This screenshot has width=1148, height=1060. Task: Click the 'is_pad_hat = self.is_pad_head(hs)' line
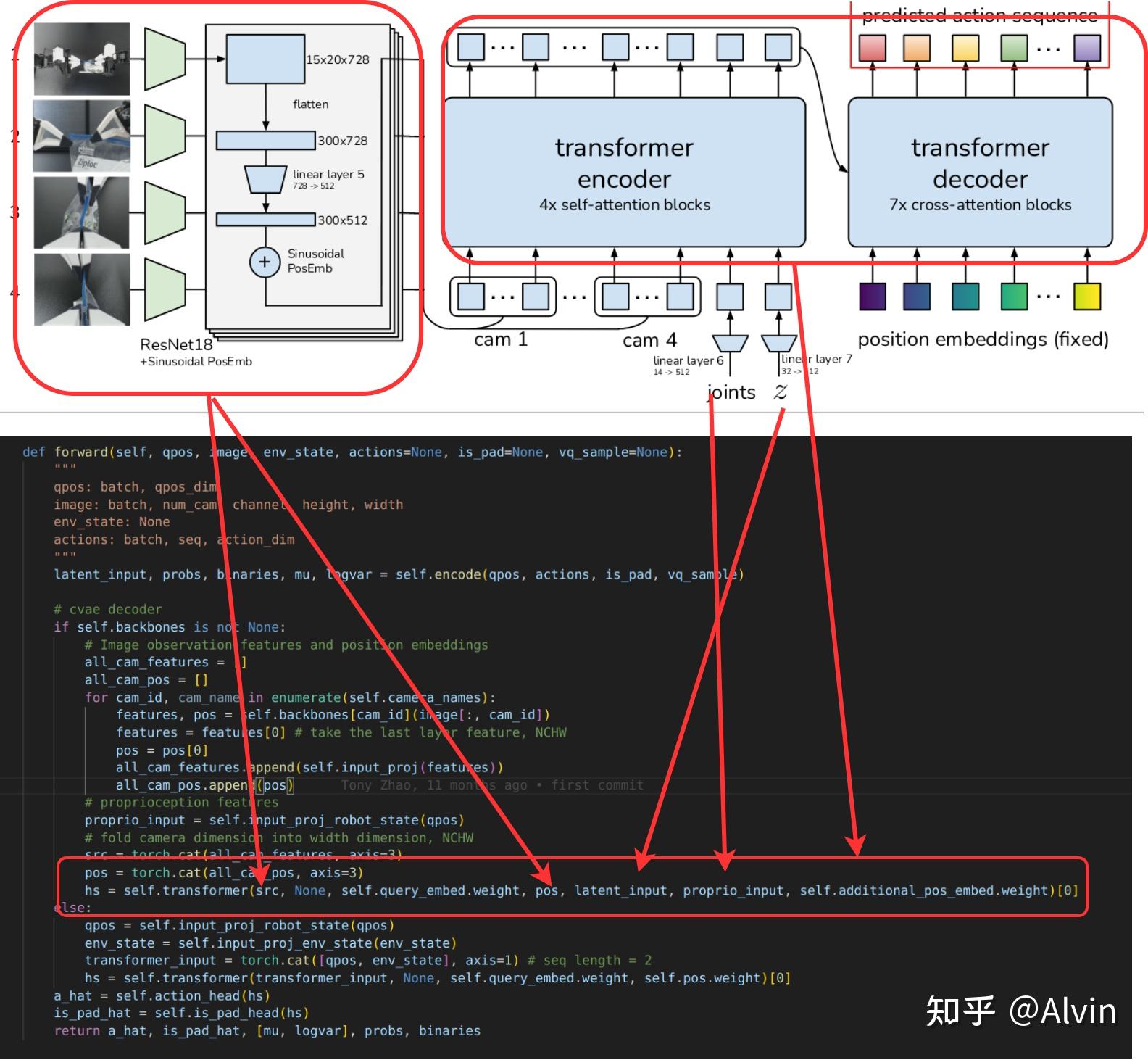tap(181, 1013)
